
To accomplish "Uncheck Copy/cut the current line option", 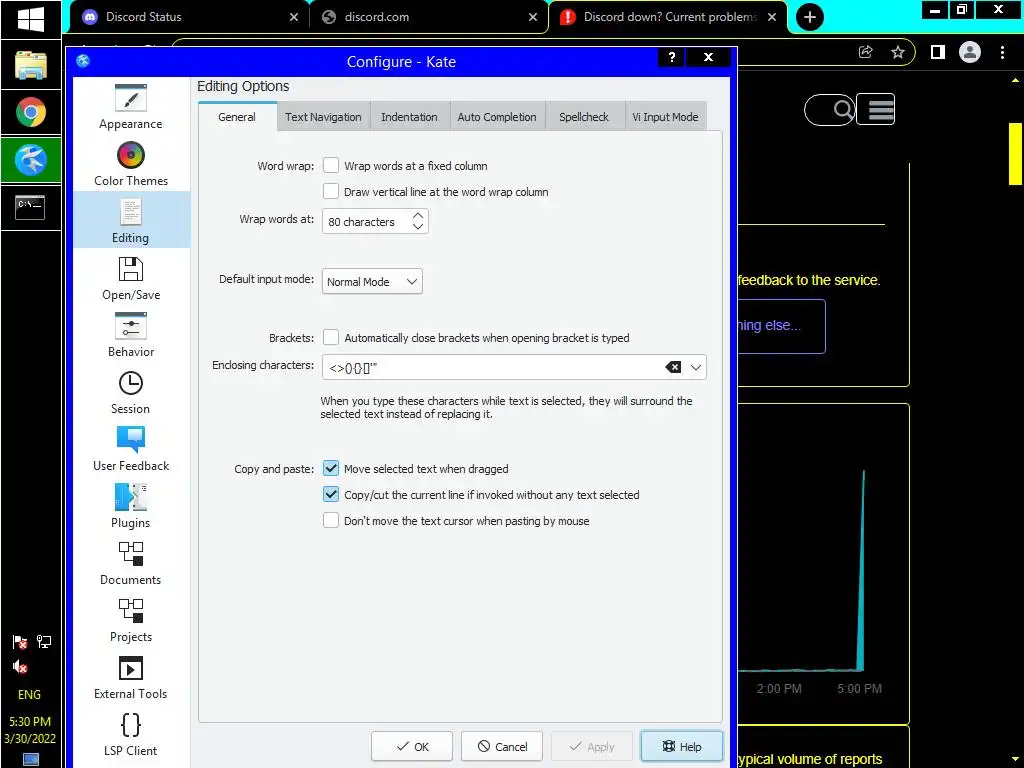I will point(331,494).
